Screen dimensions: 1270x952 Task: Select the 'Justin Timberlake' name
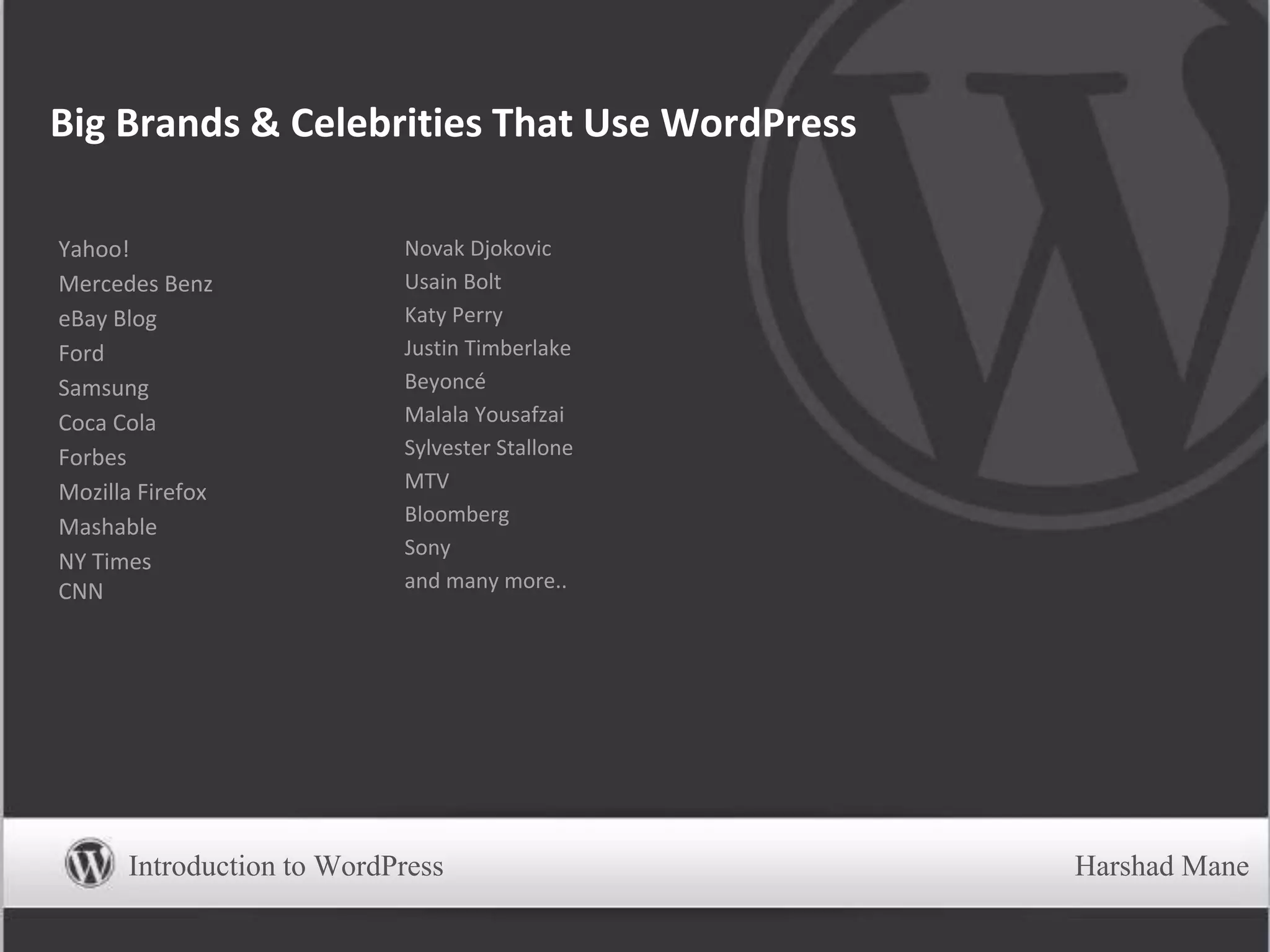[x=487, y=348]
